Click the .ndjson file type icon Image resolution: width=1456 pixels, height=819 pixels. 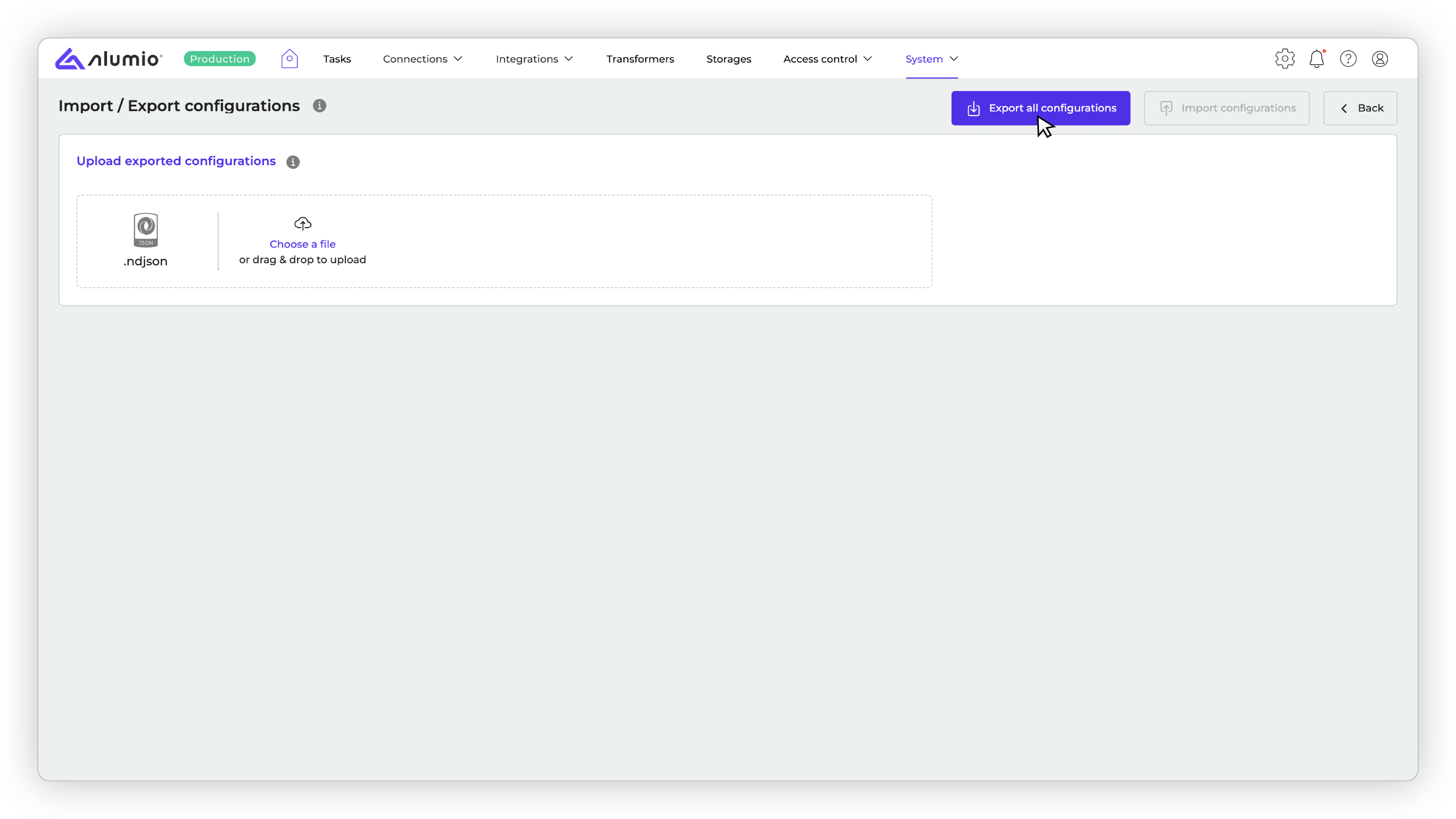[x=146, y=230]
